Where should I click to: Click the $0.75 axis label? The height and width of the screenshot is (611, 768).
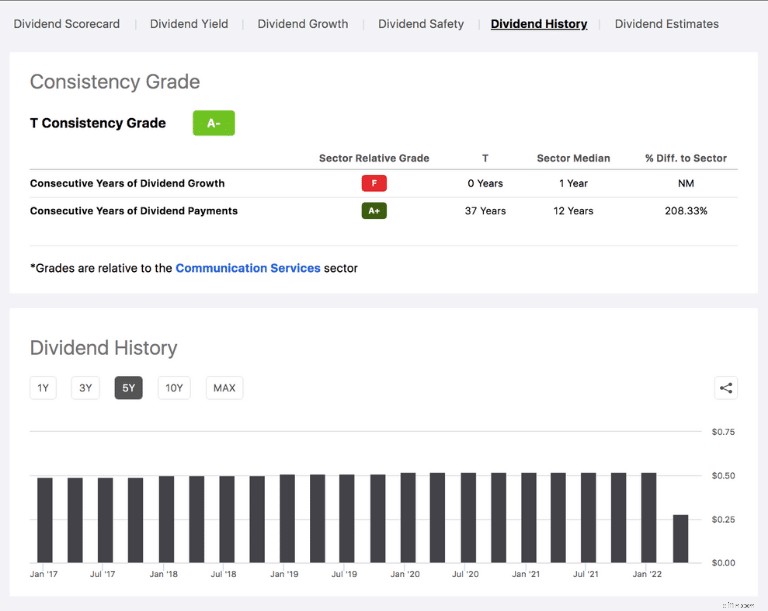point(723,432)
